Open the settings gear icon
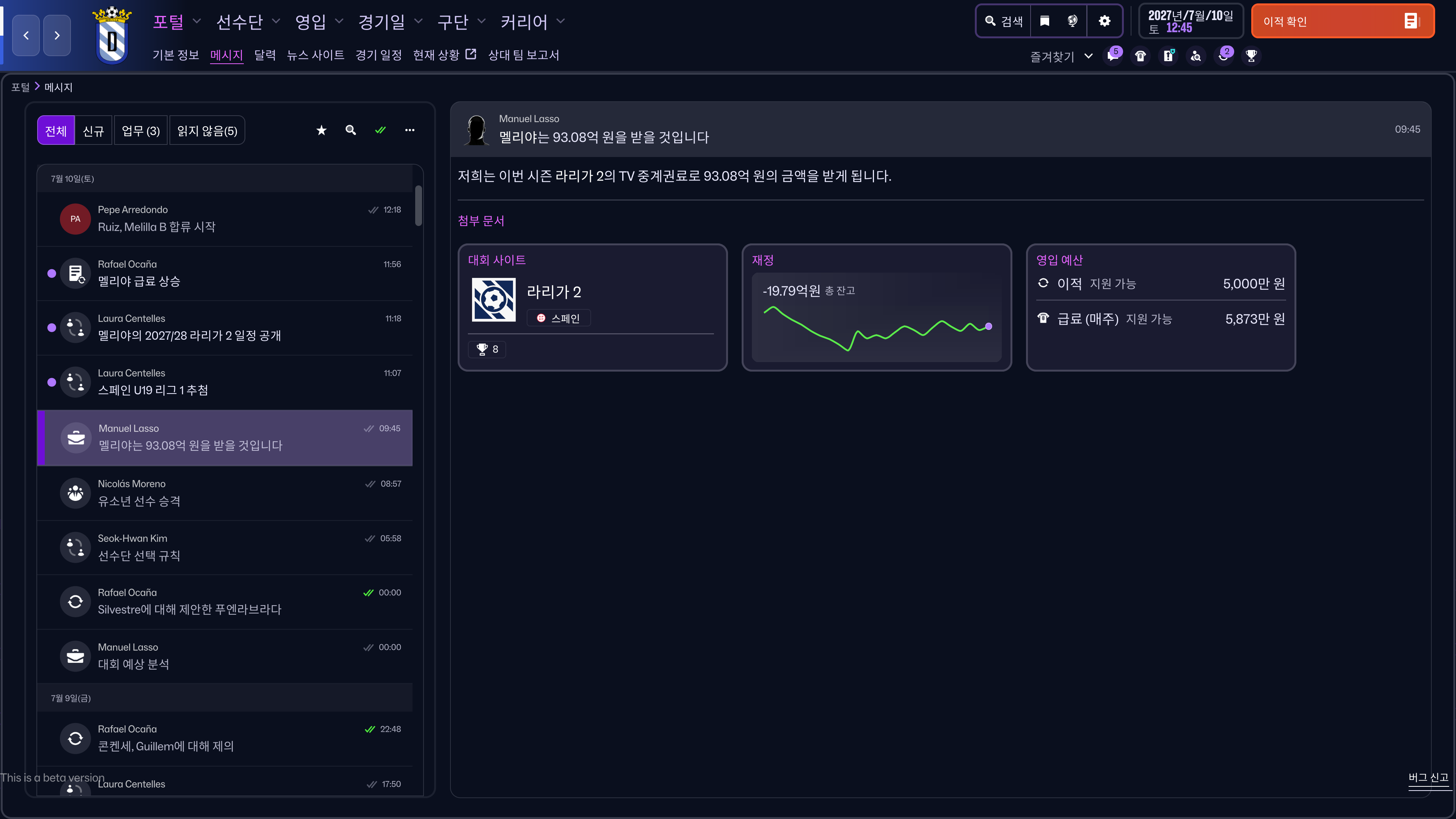 pyautogui.click(x=1105, y=22)
